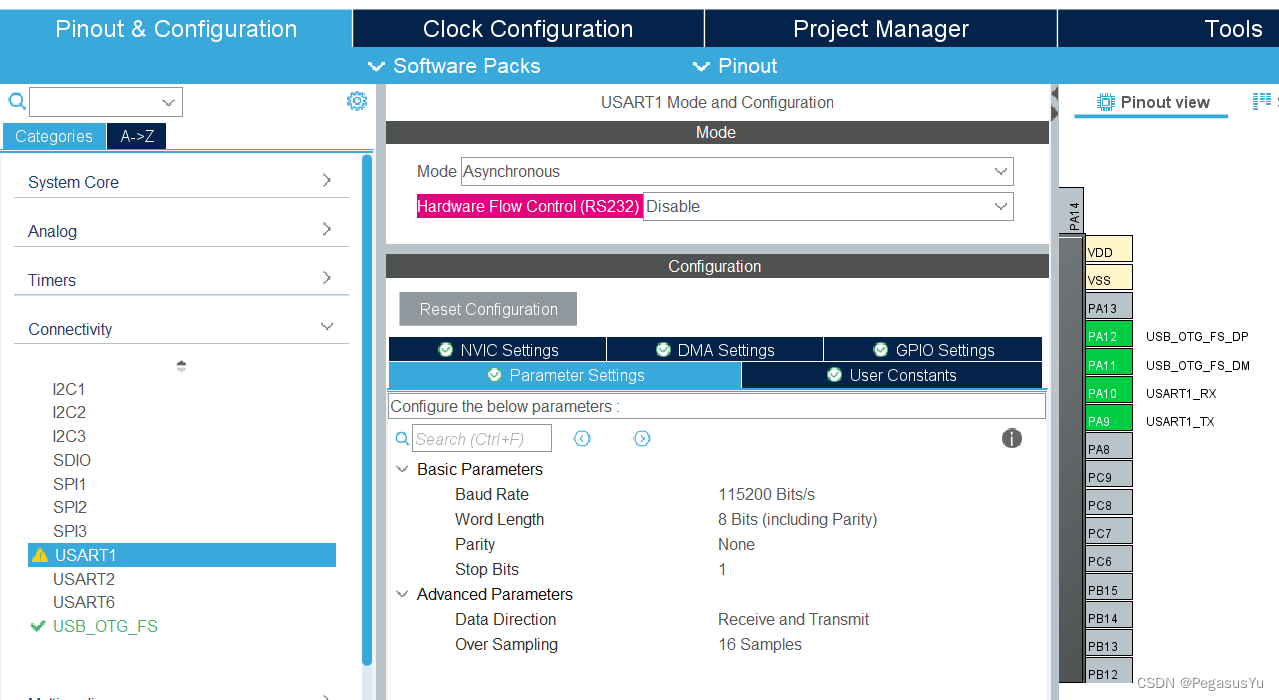Click the search magnifier icon at top left
Viewport: 1279px width, 700px height.
pos(16,101)
